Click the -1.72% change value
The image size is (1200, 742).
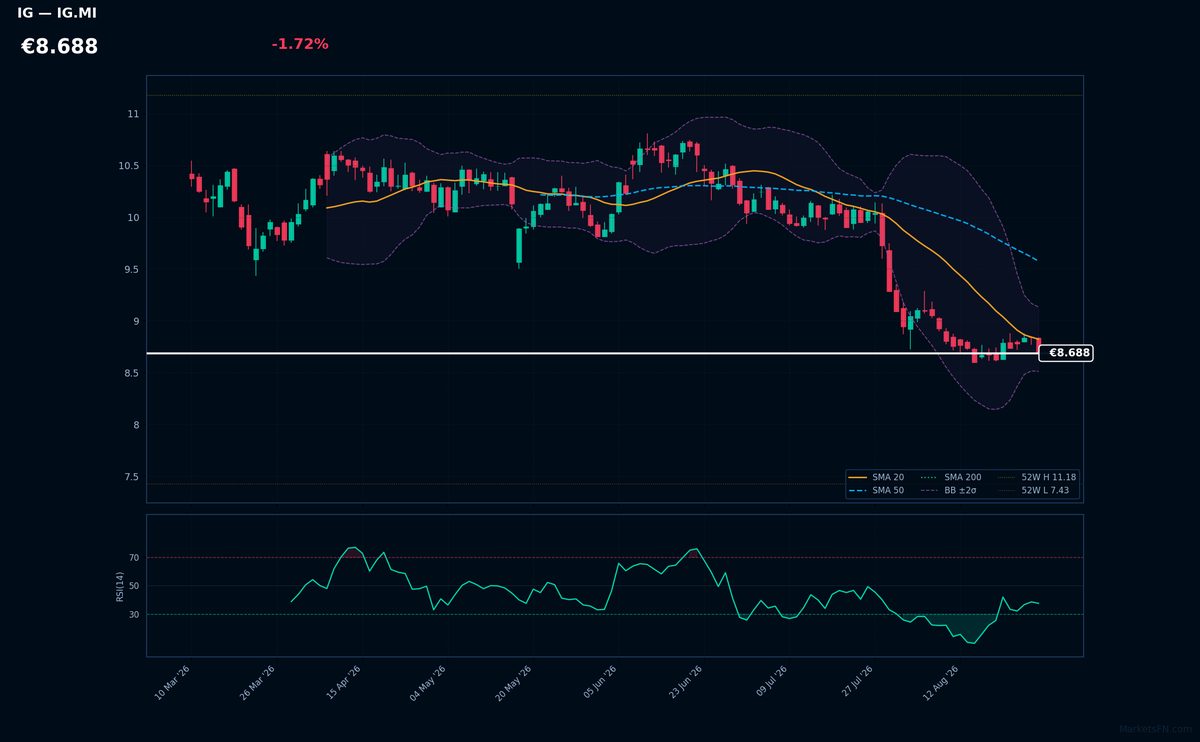[300, 44]
